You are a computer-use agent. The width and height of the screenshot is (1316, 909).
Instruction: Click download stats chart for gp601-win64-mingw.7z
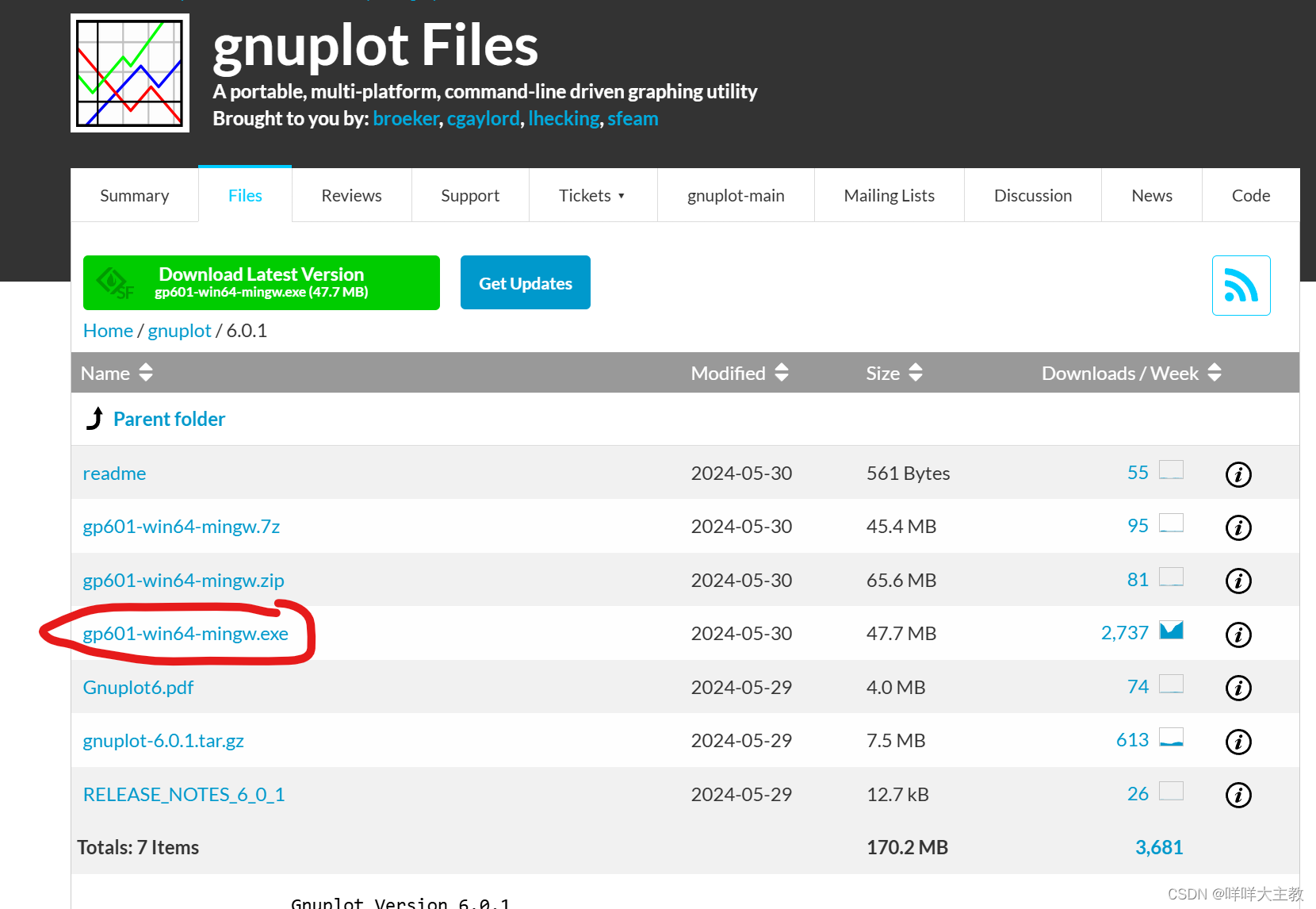(1171, 524)
